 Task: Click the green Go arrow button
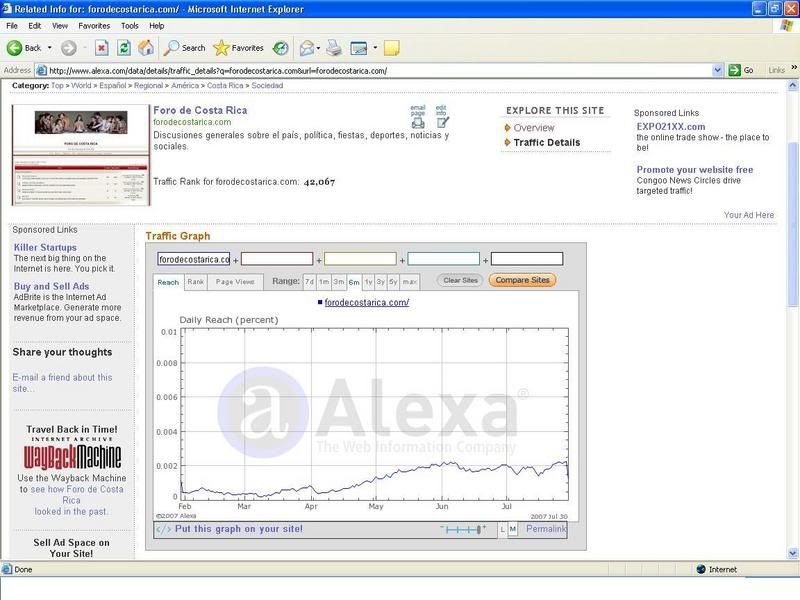tap(734, 70)
